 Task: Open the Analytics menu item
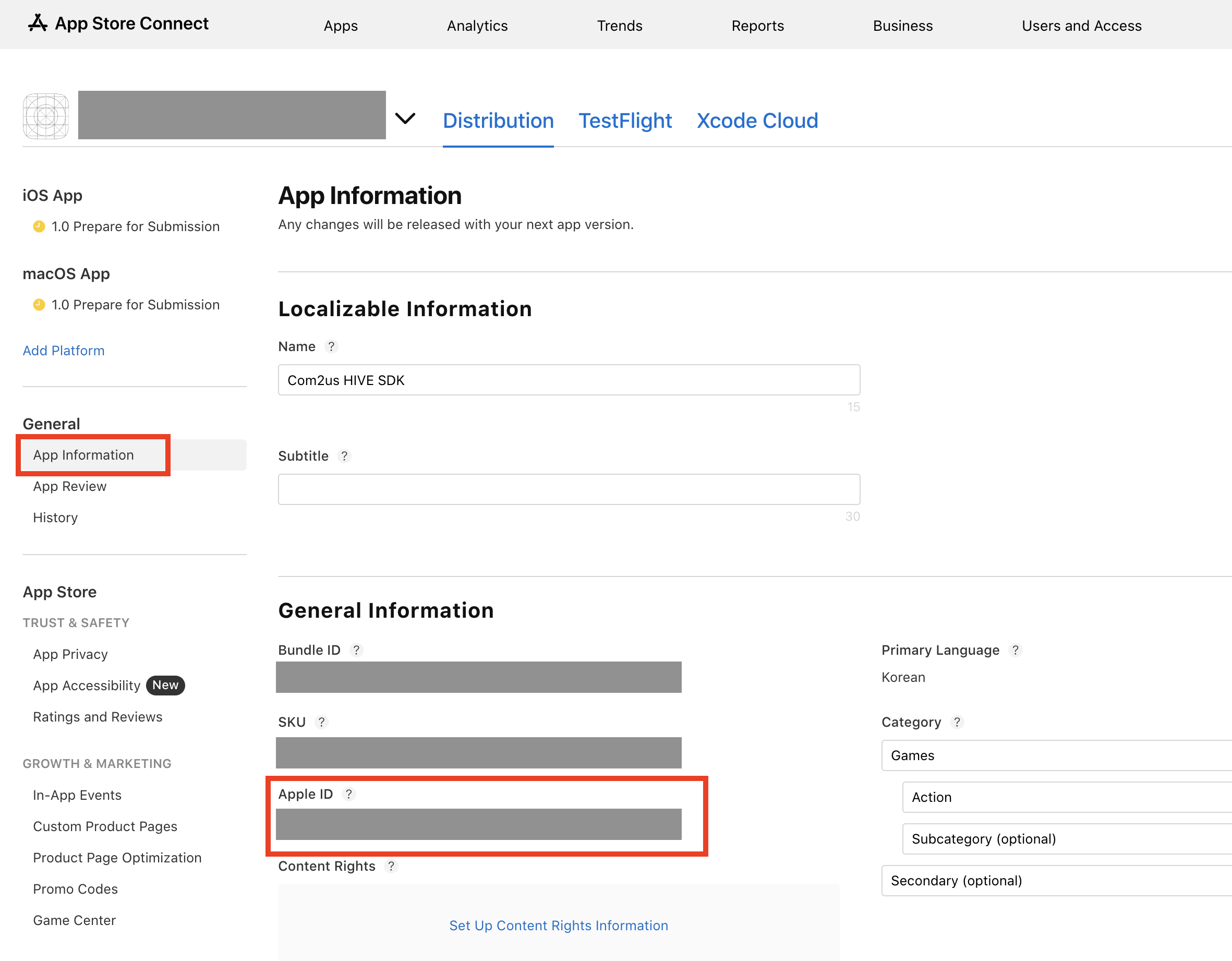coord(477,26)
